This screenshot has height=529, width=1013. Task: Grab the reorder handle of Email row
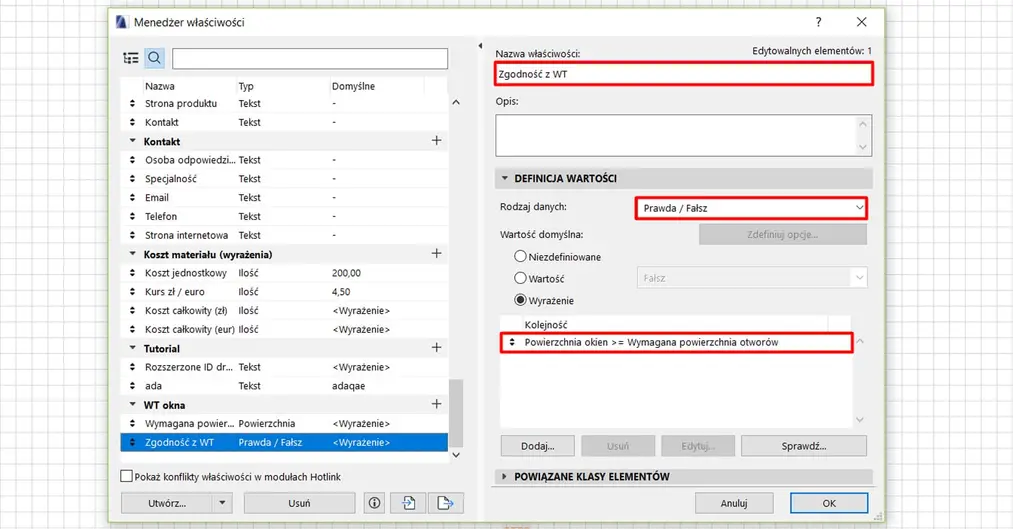[132, 198]
